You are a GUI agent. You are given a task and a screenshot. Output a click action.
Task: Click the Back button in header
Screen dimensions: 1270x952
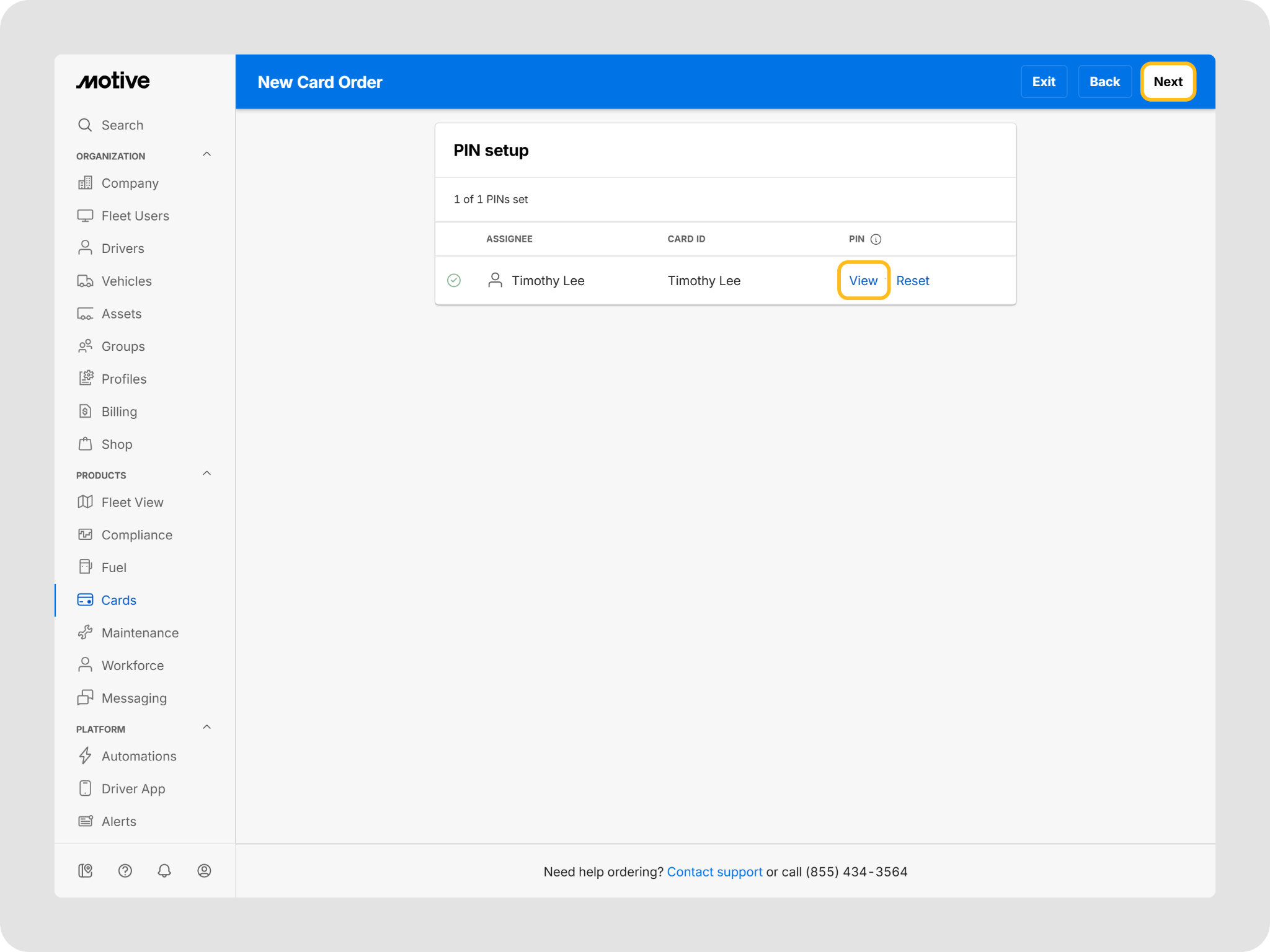pos(1104,82)
